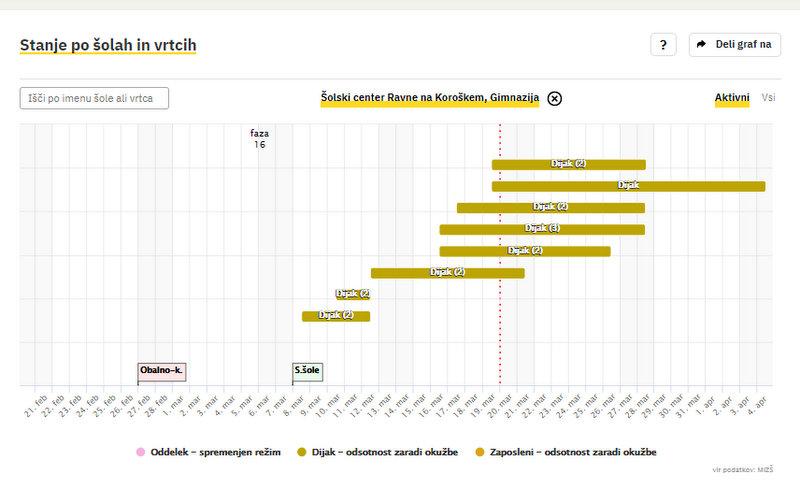
Task: Select the Dijak (3) bar
Action: pyautogui.click(x=541, y=229)
